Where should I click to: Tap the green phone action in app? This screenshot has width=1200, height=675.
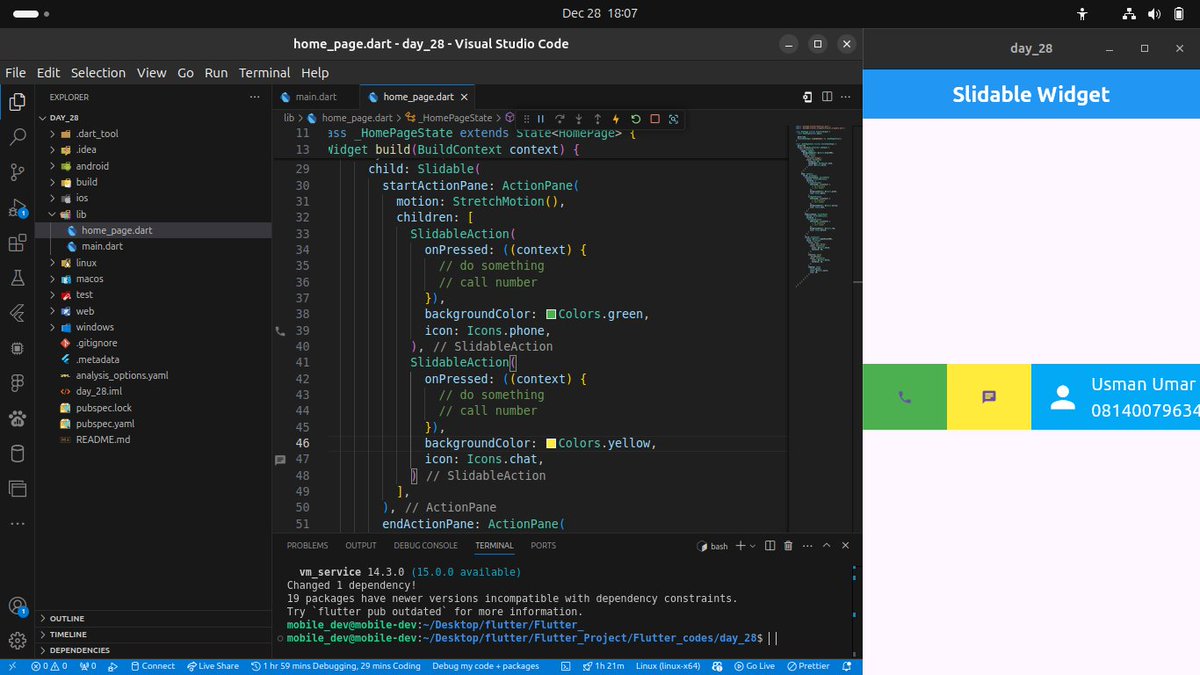905,397
